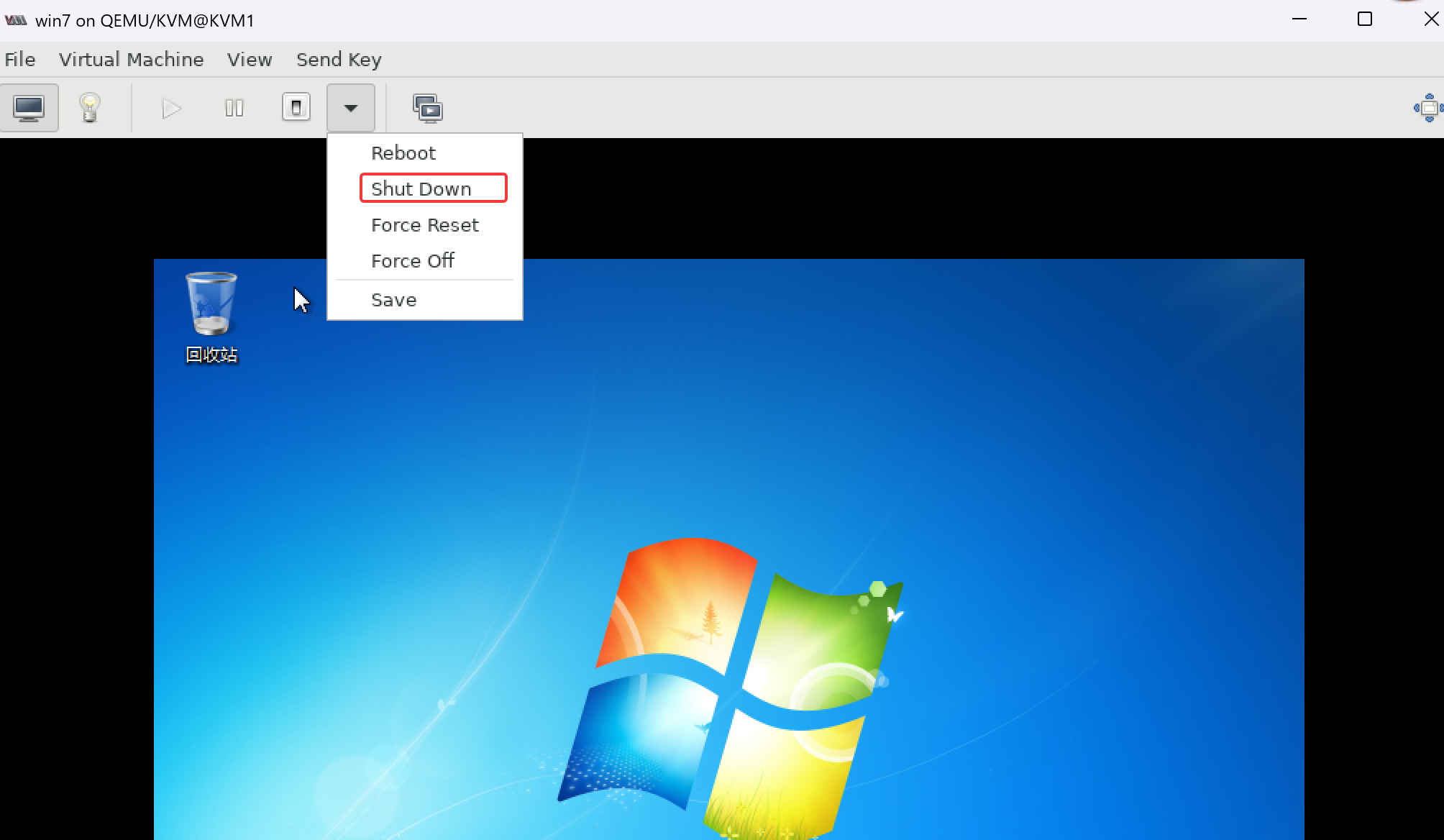Choose Reboot from the dropdown
1444x840 pixels.
coord(425,153)
